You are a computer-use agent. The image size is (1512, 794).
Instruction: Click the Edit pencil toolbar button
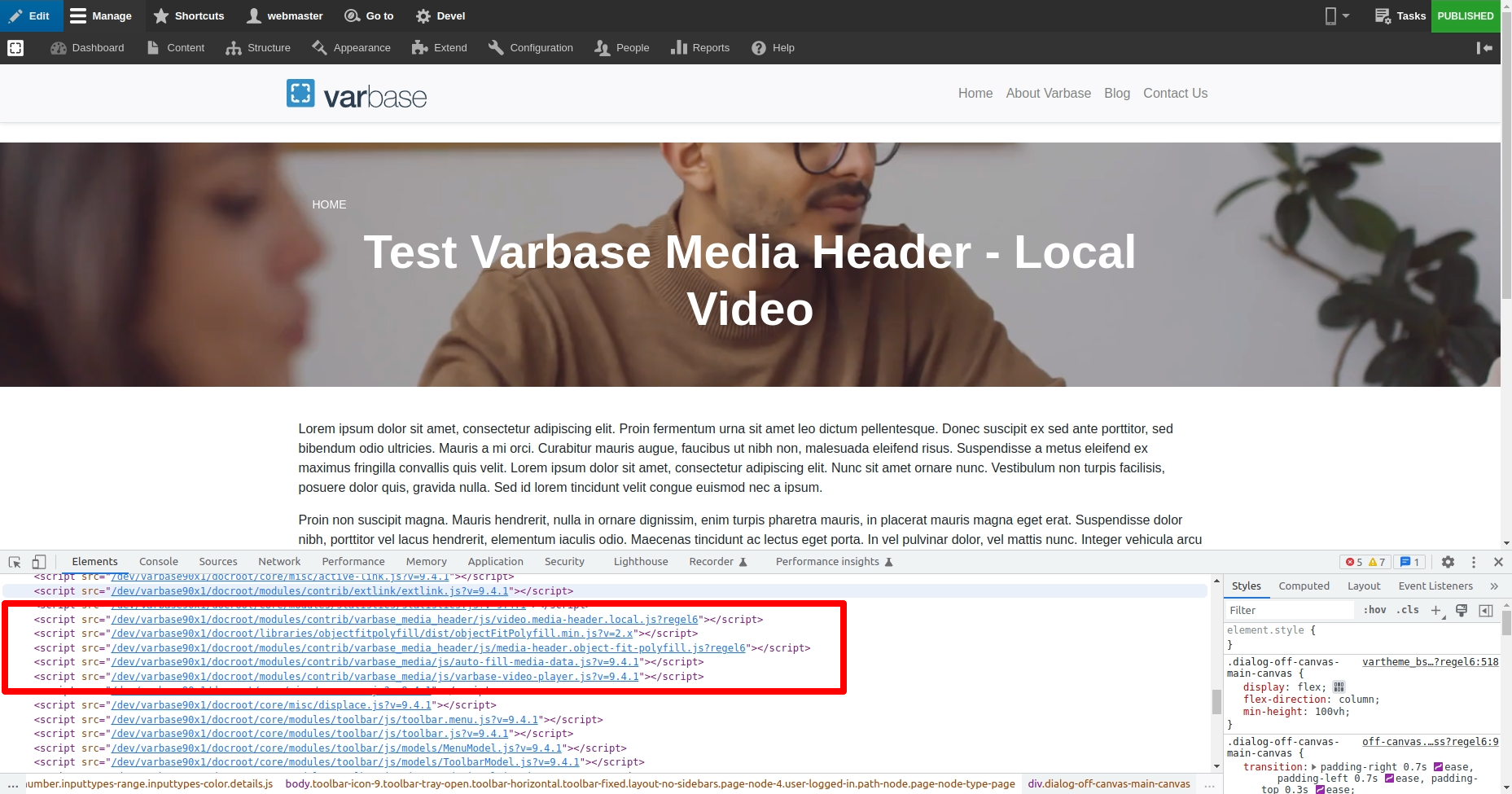click(30, 15)
